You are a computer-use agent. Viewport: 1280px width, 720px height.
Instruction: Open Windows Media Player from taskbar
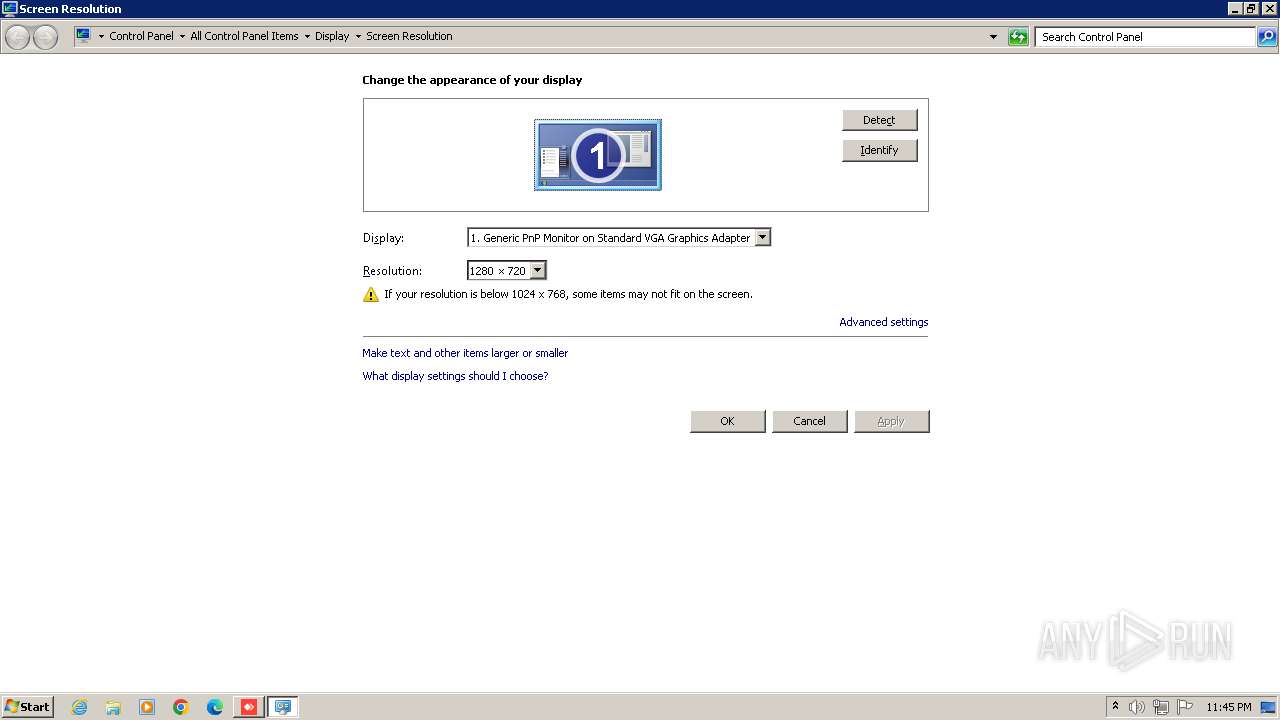click(147, 707)
